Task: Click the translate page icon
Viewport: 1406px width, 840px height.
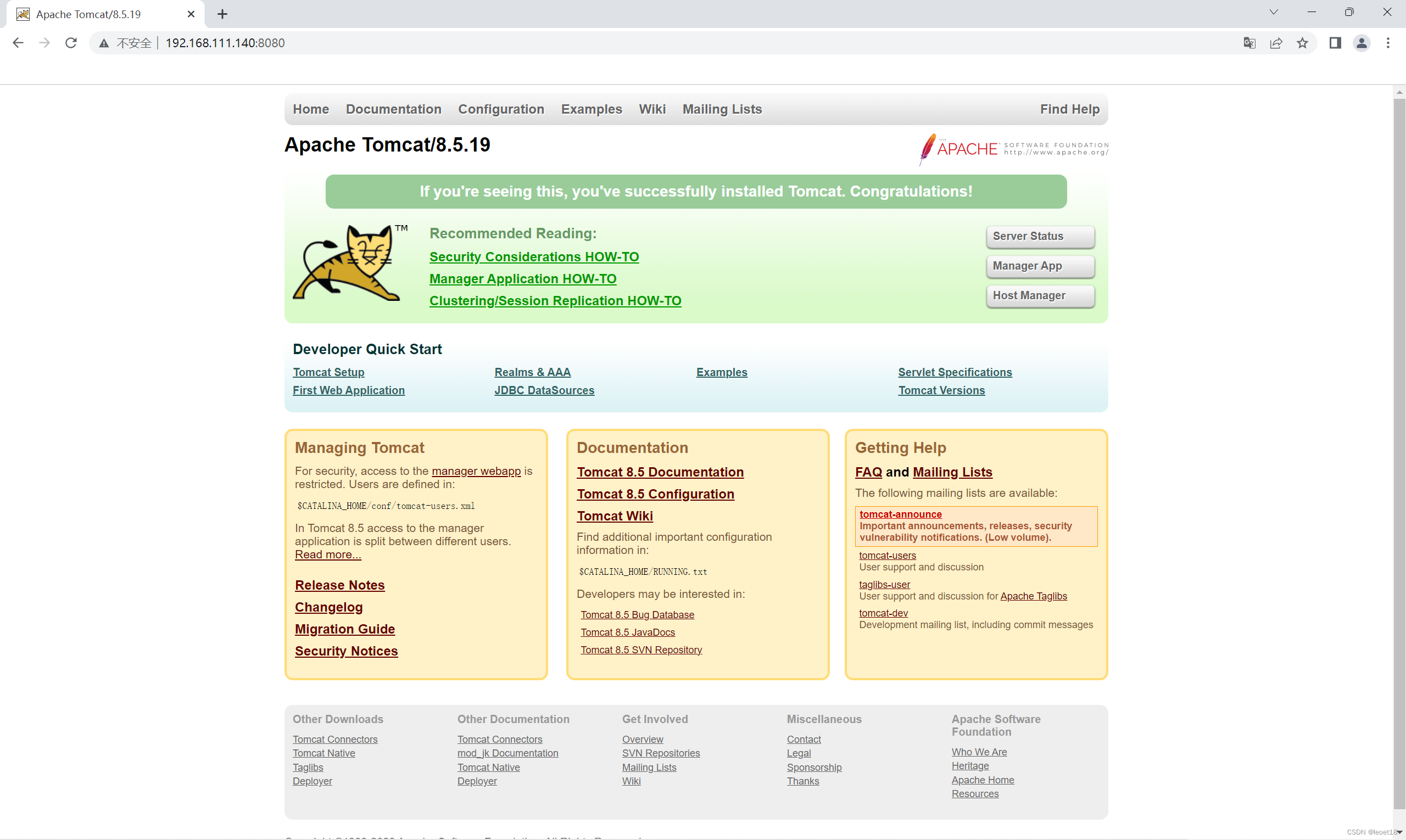Action: pyautogui.click(x=1249, y=43)
